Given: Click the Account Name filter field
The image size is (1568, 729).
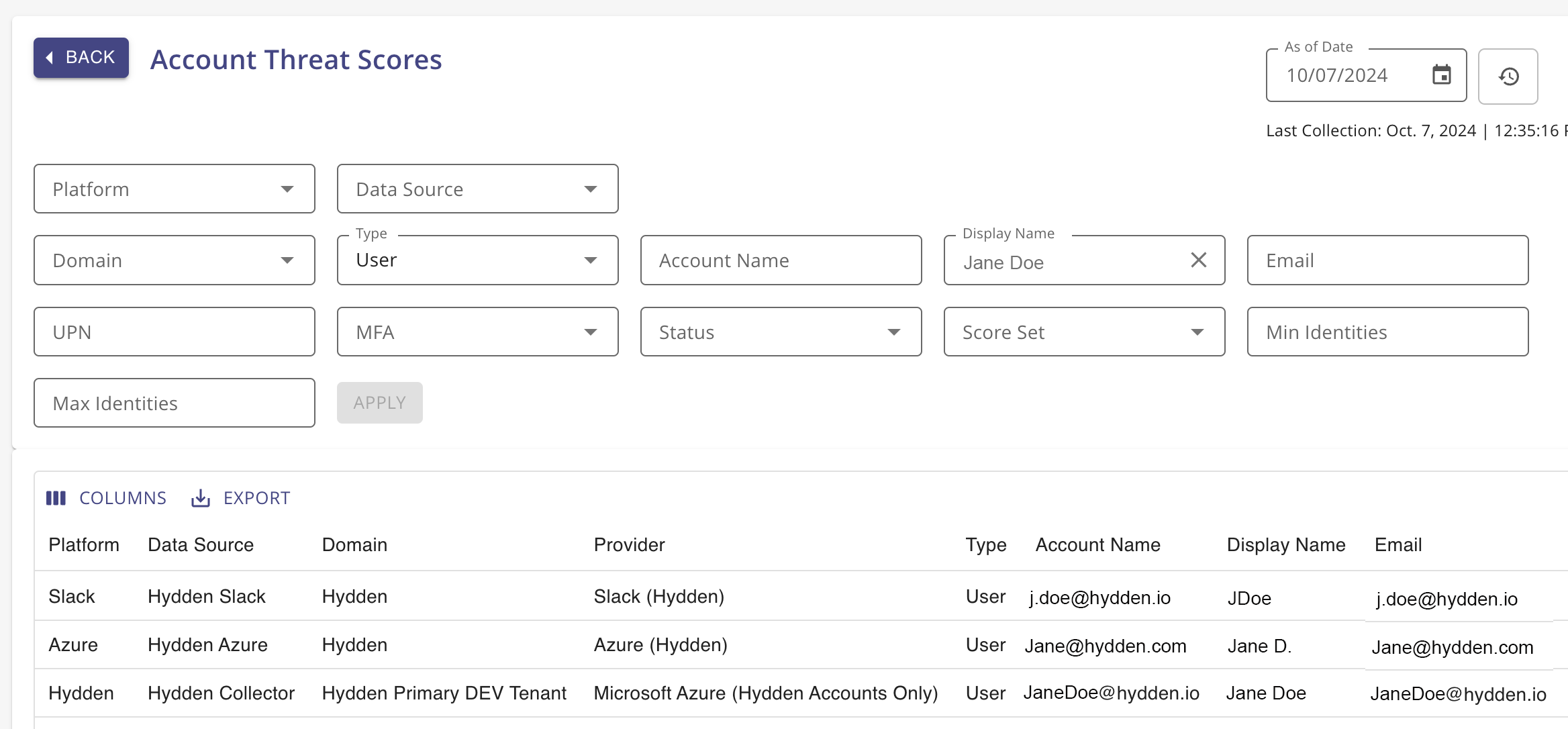Looking at the screenshot, I should coord(781,260).
